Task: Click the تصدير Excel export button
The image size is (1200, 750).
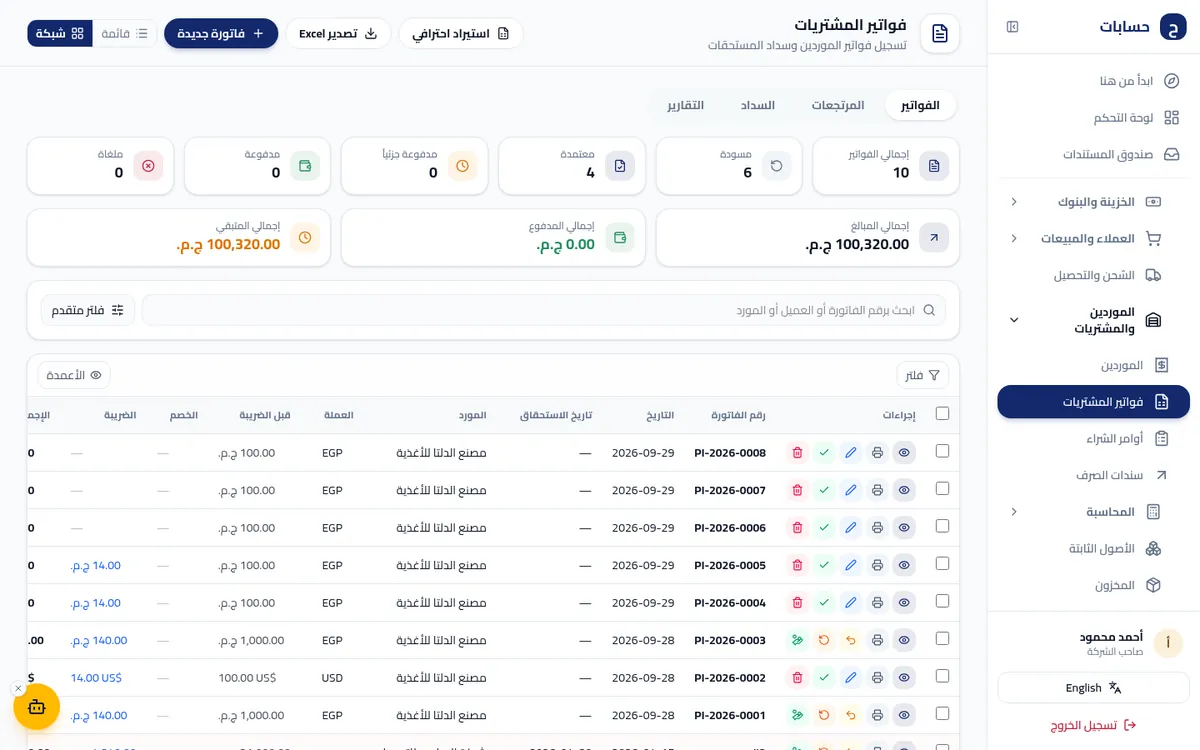Action: tap(338, 33)
